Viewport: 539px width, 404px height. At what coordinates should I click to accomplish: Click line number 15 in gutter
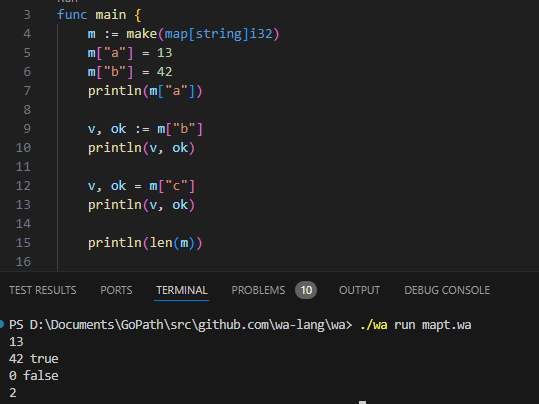[x=23, y=243]
